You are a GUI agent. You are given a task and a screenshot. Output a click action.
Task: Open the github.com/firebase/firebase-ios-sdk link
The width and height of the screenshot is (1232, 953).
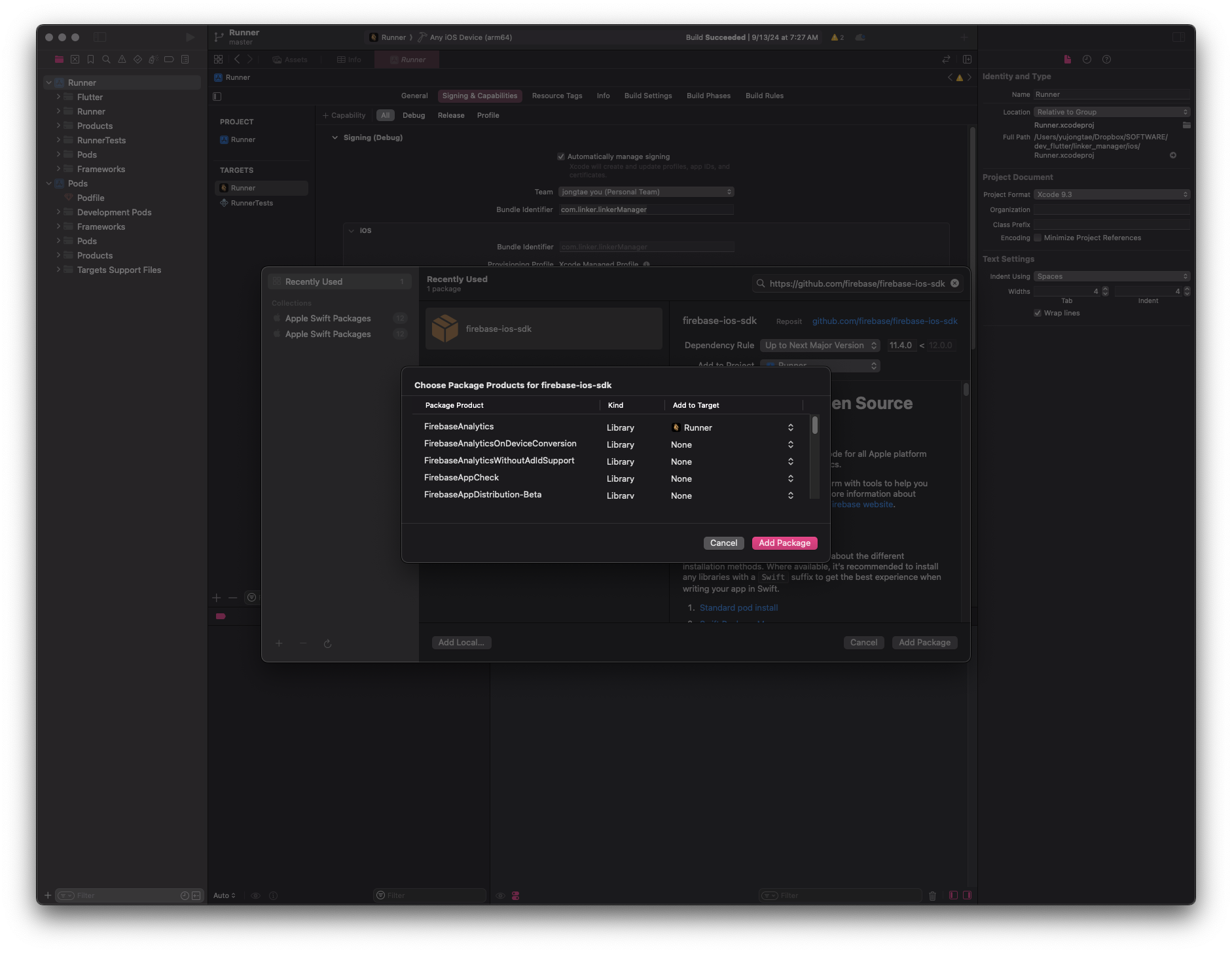coord(884,321)
